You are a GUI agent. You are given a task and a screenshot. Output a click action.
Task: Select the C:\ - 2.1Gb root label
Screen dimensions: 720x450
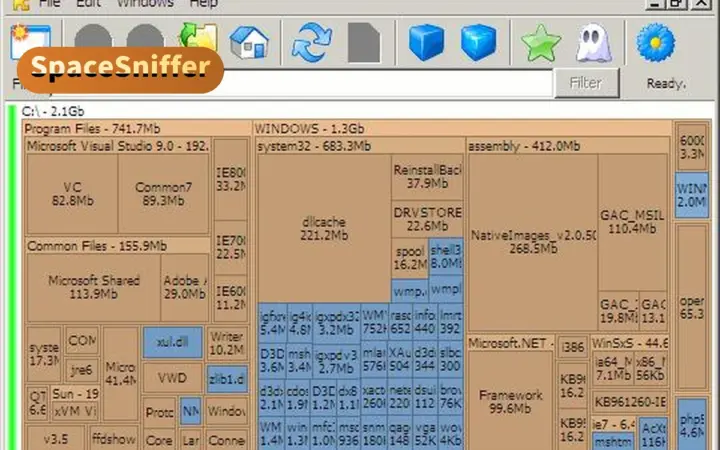pyautogui.click(x=53, y=111)
